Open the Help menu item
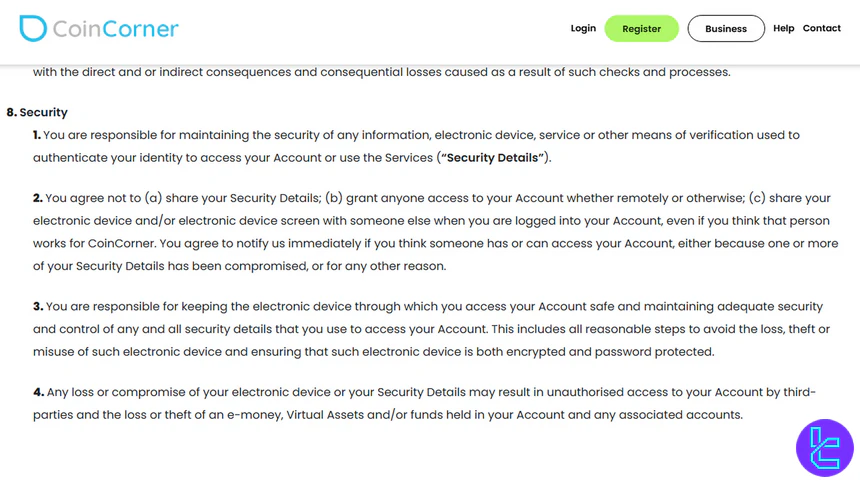The image size is (860, 484). pyautogui.click(x=783, y=28)
